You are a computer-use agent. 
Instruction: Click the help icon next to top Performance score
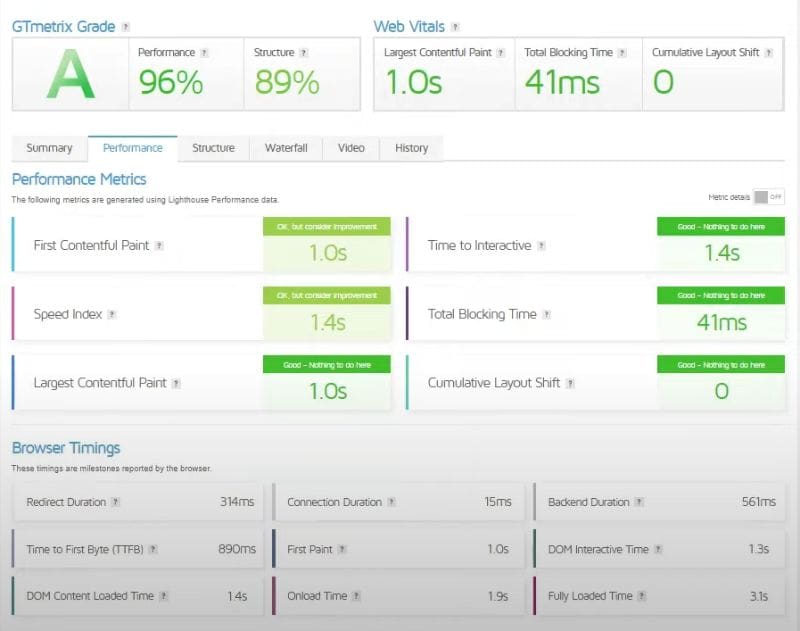click(x=204, y=53)
